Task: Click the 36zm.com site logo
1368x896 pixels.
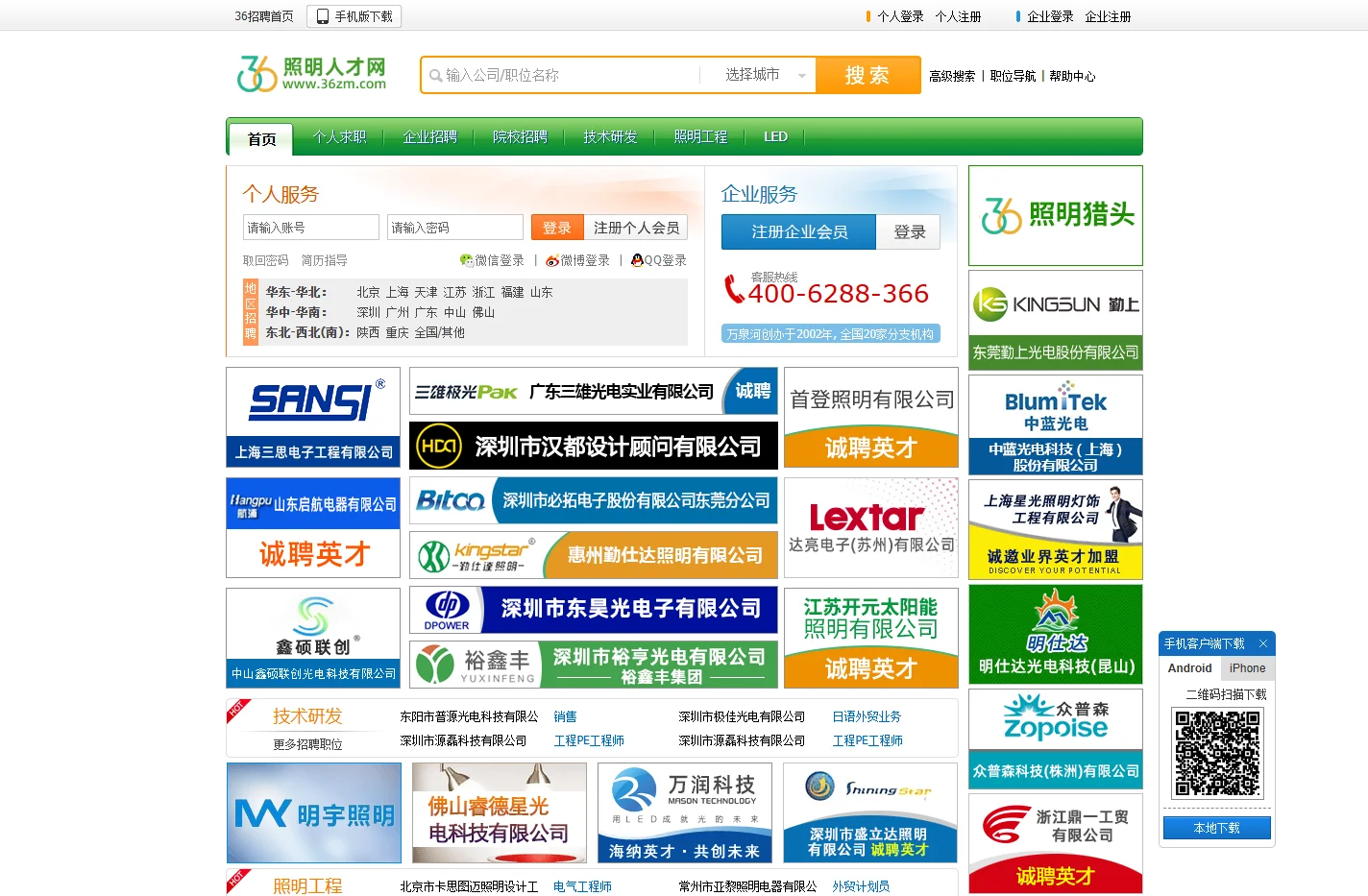Action: (x=311, y=74)
